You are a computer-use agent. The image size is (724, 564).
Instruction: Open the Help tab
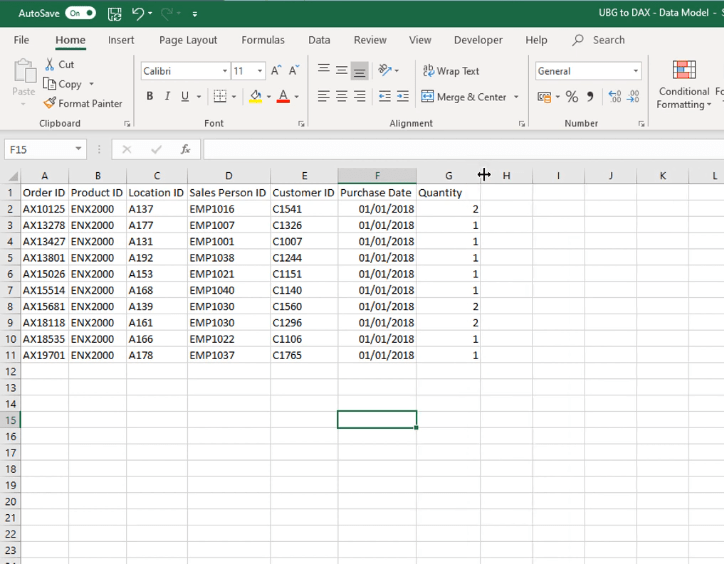click(x=536, y=40)
